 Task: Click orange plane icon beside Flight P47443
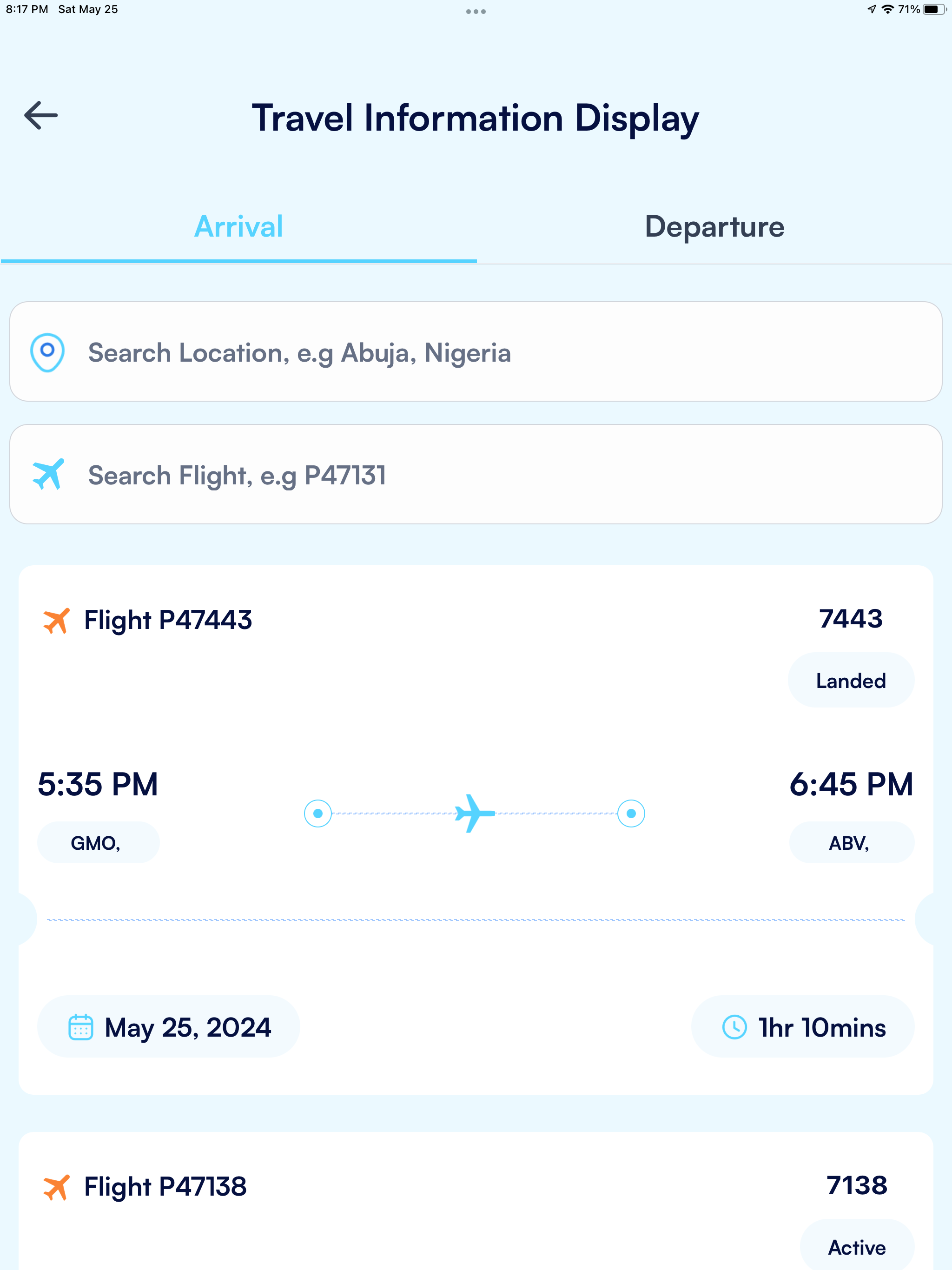click(56, 621)
